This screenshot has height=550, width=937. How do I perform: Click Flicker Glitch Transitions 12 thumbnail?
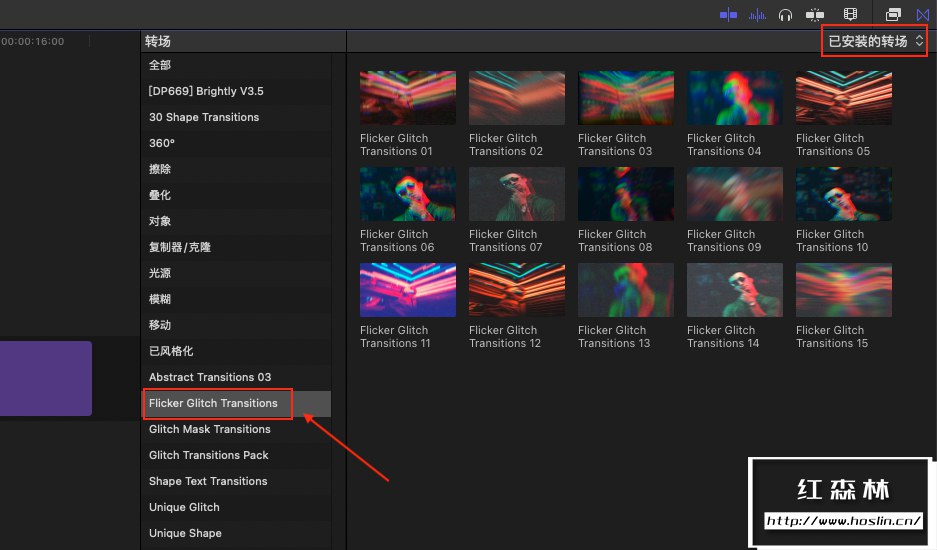coord(517,290)
